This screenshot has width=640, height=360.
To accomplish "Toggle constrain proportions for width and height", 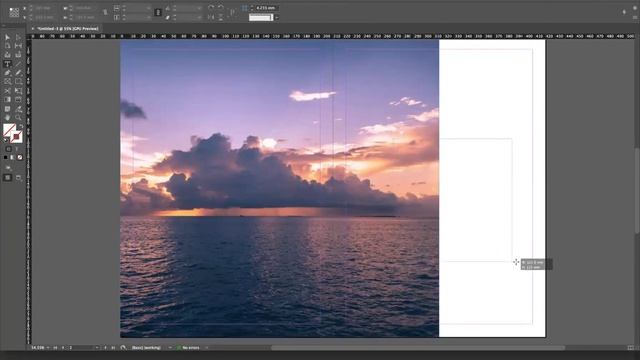I will tap(105, 13).
